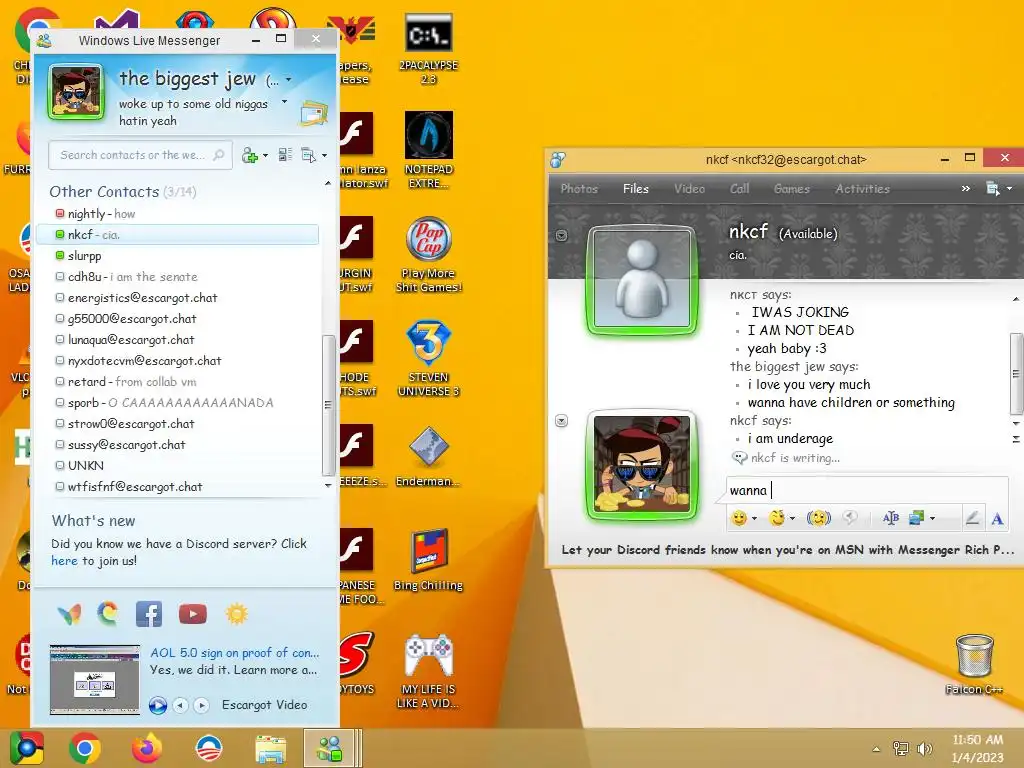Click the volume speaker tray icon
Image resolution: width=1024 pixels, height=768 pixels.
(x=924, y=749)
